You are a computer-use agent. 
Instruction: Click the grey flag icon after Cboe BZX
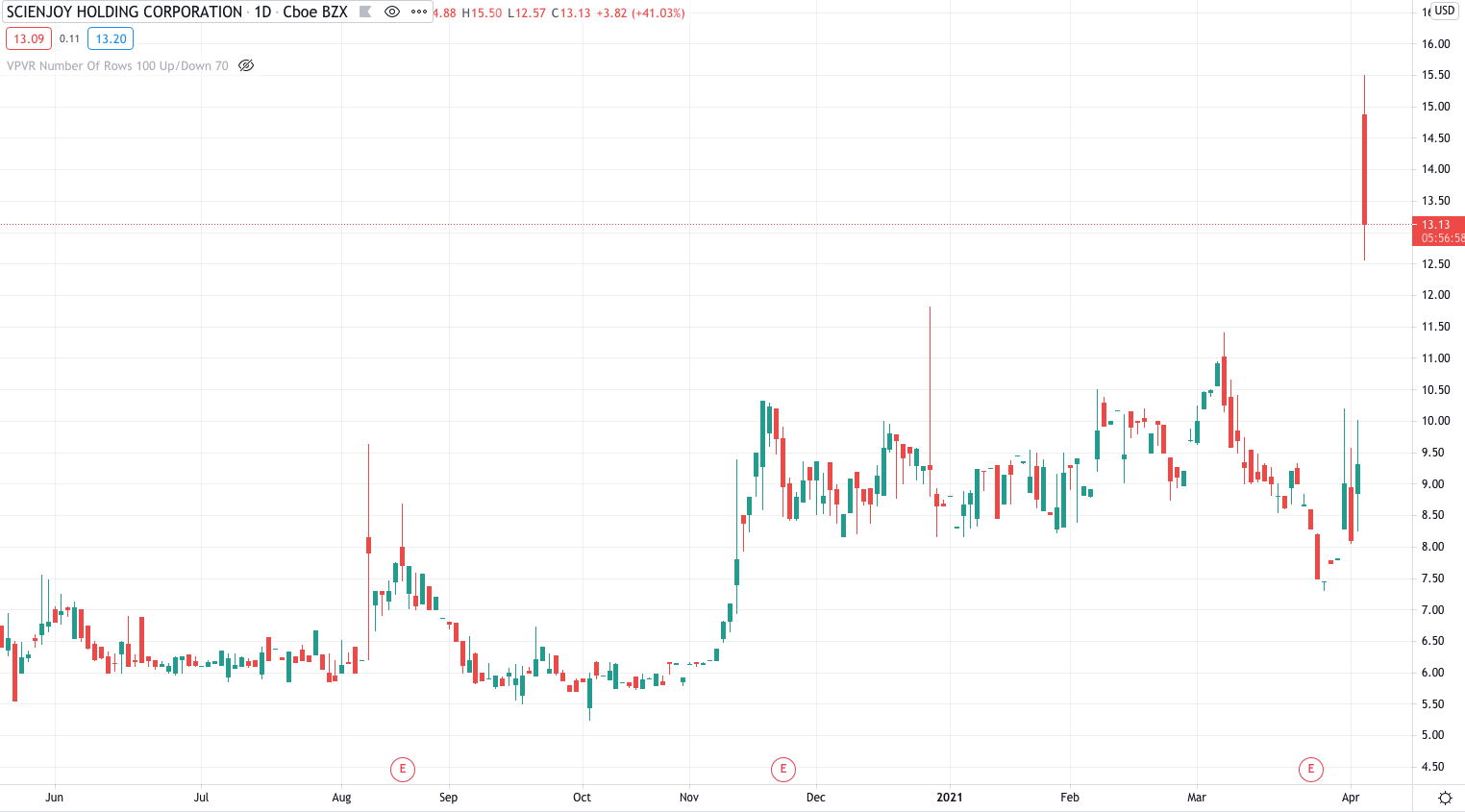[364, 12]
